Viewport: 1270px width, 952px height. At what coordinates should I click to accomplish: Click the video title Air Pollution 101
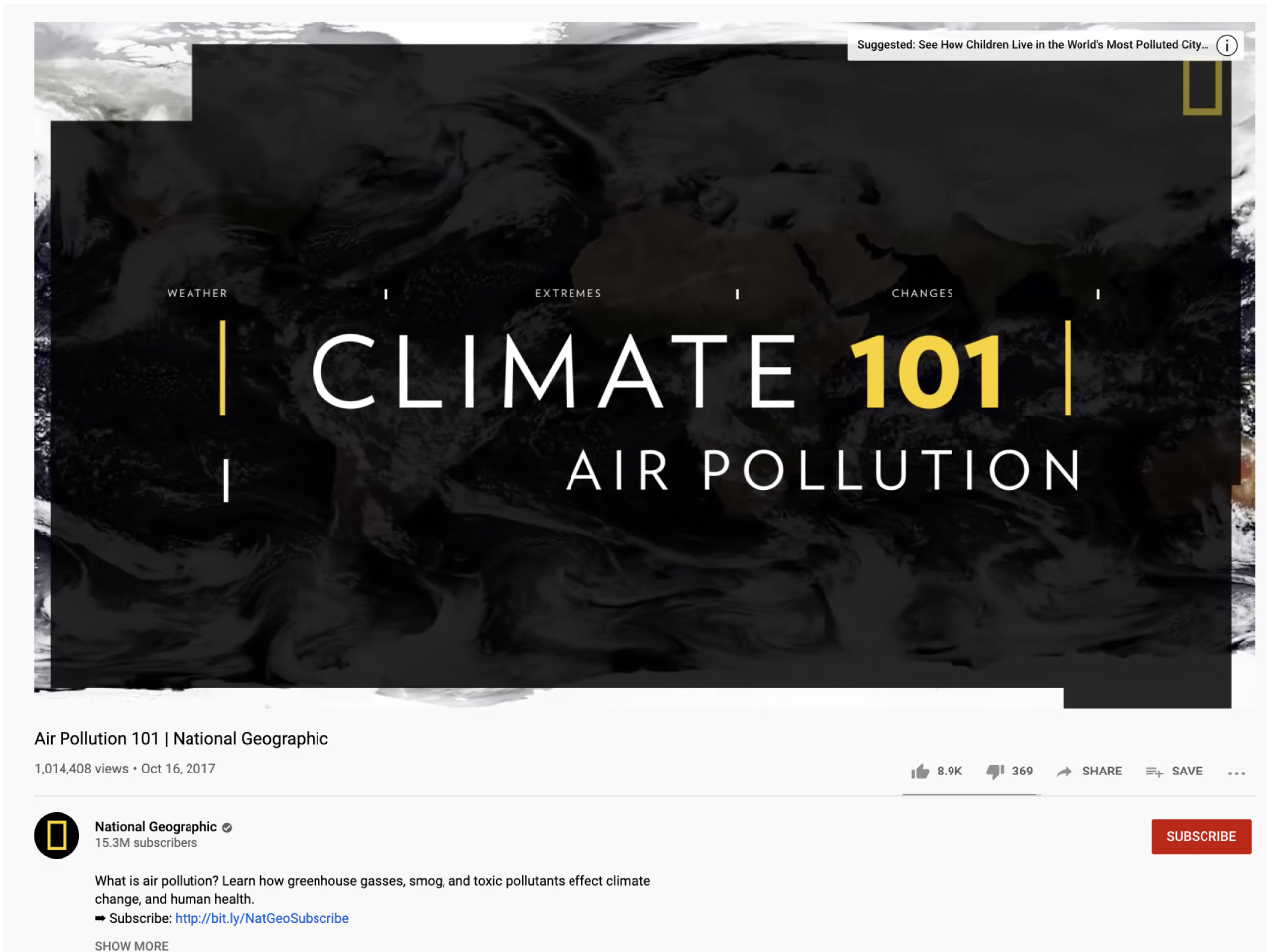click(x=182, y=738)
